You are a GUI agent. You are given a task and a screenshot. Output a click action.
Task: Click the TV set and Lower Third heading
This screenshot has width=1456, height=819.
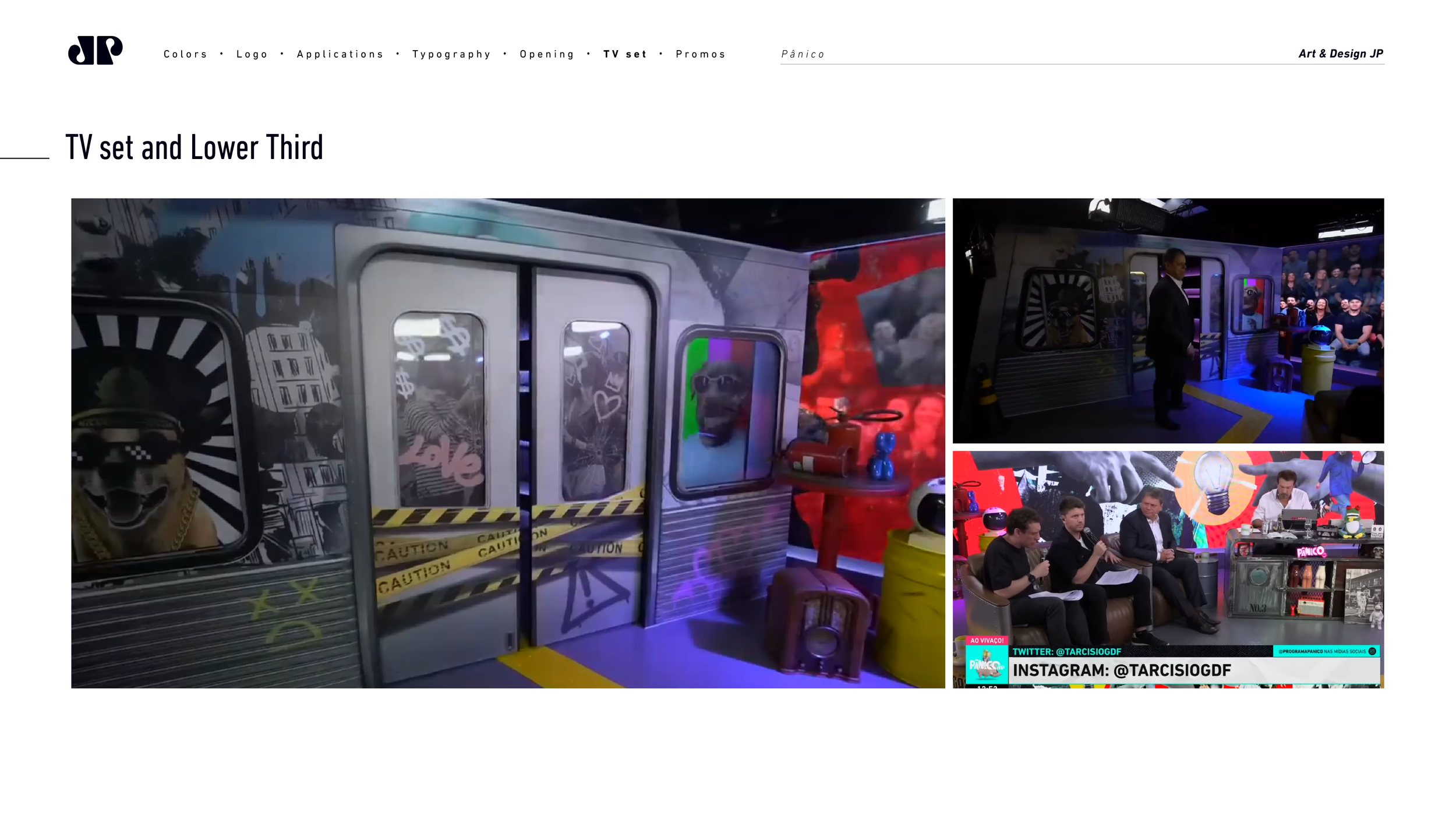coord(194,147)
